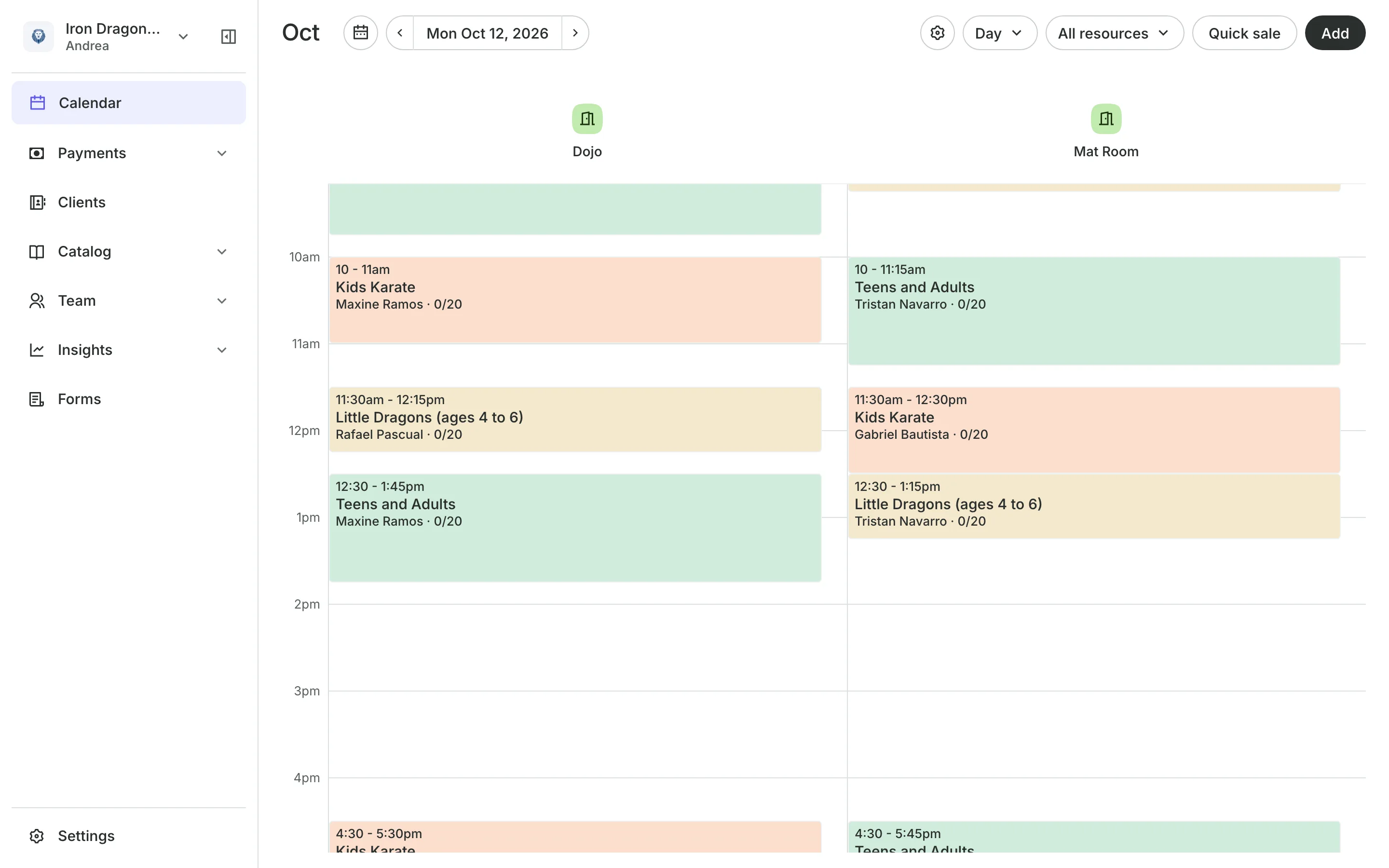This screenshot has height=868, width=1389.
Task: Open the Calendar section
Action: (x=129, y=103)
